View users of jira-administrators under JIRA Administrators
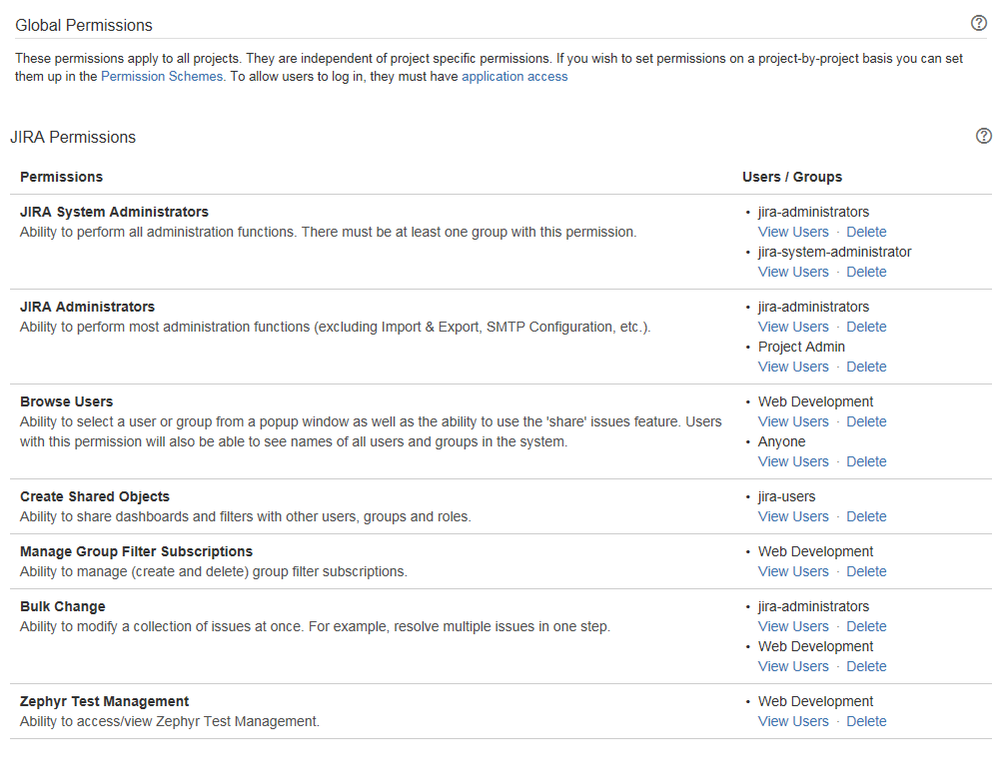Viewport: 999px width, 759px height. pos(793,327)
